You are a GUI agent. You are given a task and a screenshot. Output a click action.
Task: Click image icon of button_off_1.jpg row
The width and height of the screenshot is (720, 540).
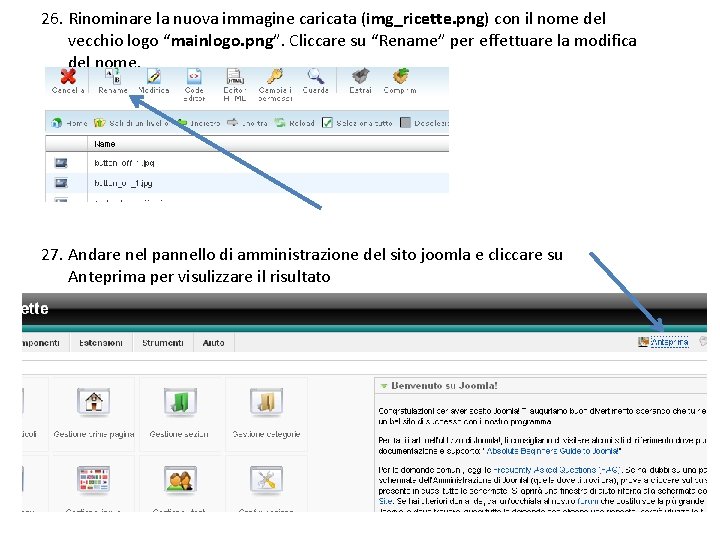[61, 163]
